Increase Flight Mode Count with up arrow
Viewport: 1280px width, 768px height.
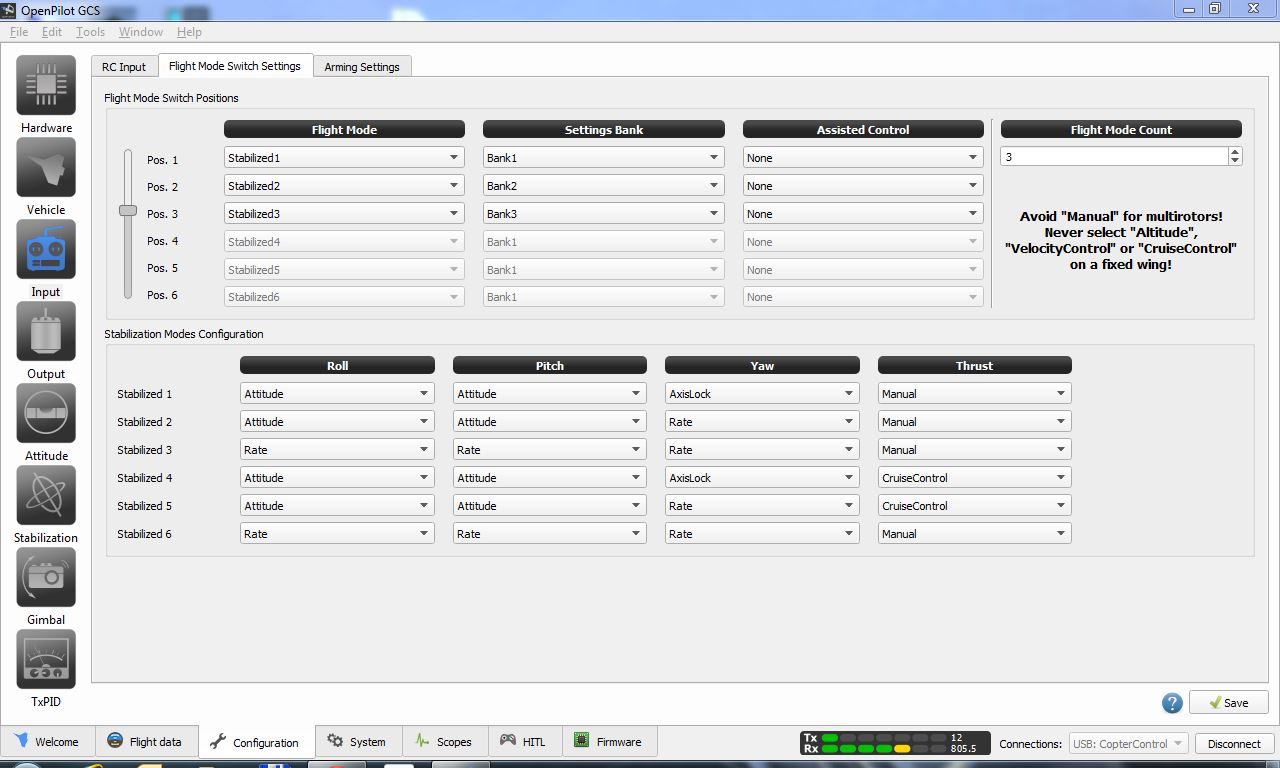coord(1235,152)
